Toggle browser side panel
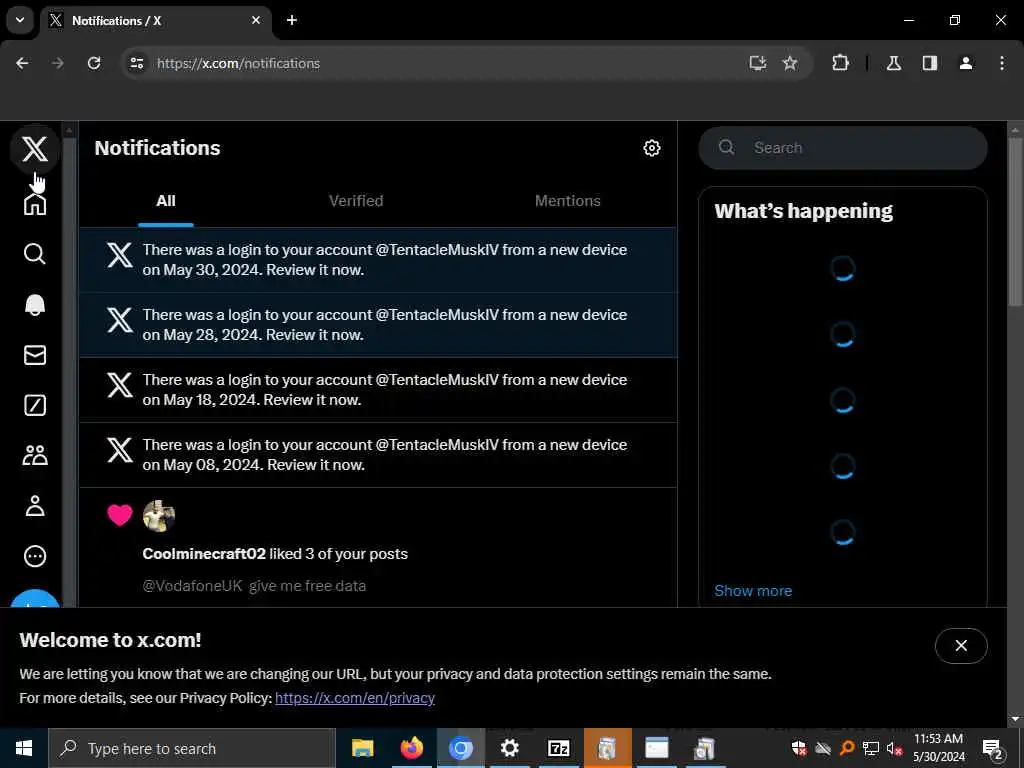Screen dimensions: 1024x768 (x=930, y=63)
